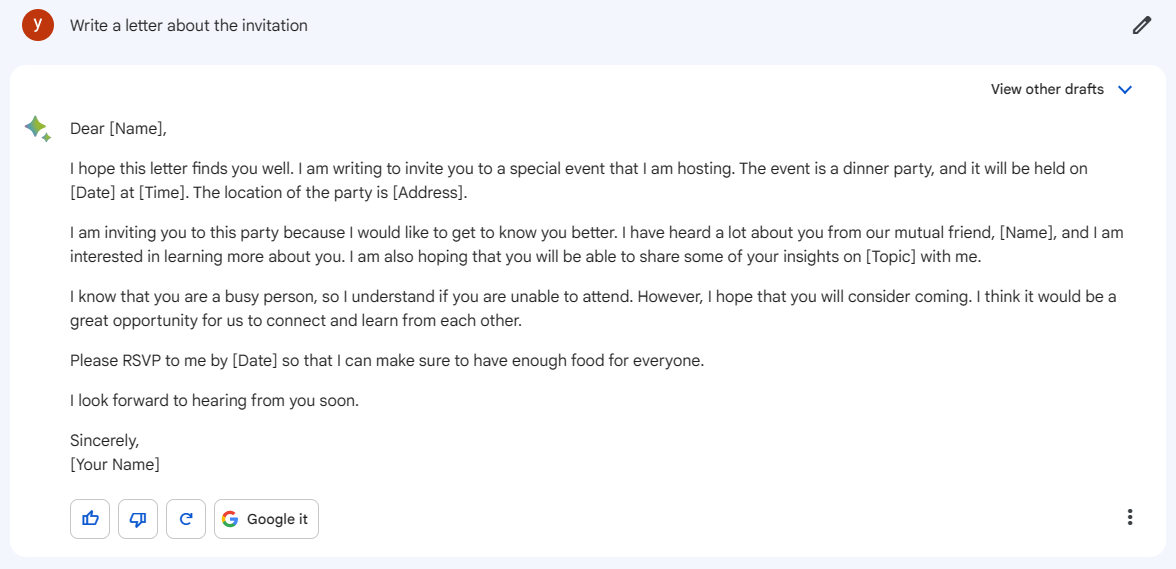The image size is (1176, 569).
Task: Click the paragraph starting 'I hope this letter'
Action: (x=578, y=181)
